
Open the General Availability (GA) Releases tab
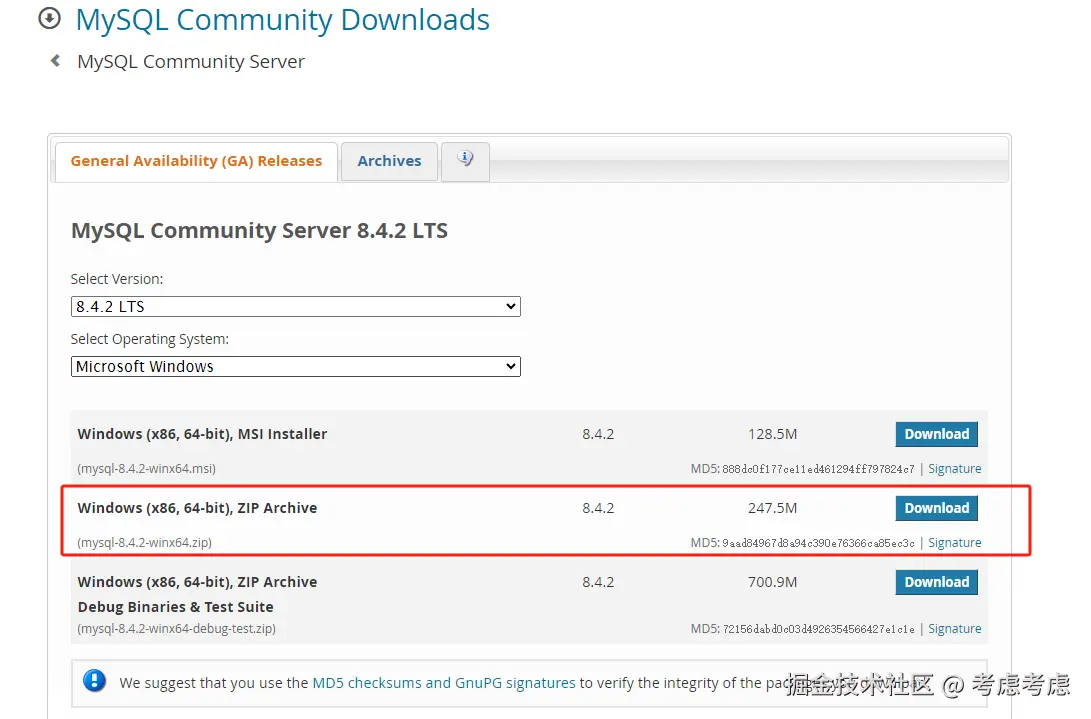click(x=196, y=161)
